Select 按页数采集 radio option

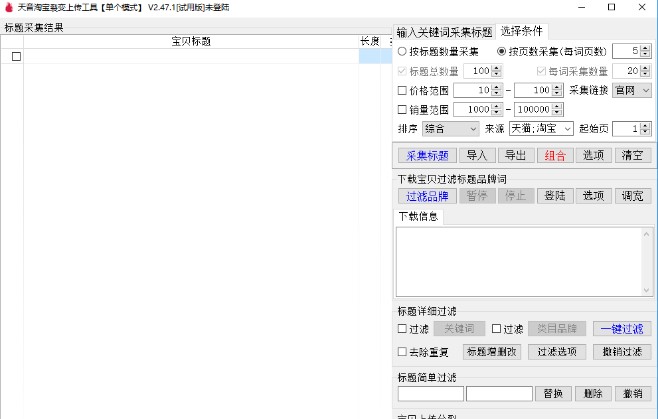pos(501,51)
